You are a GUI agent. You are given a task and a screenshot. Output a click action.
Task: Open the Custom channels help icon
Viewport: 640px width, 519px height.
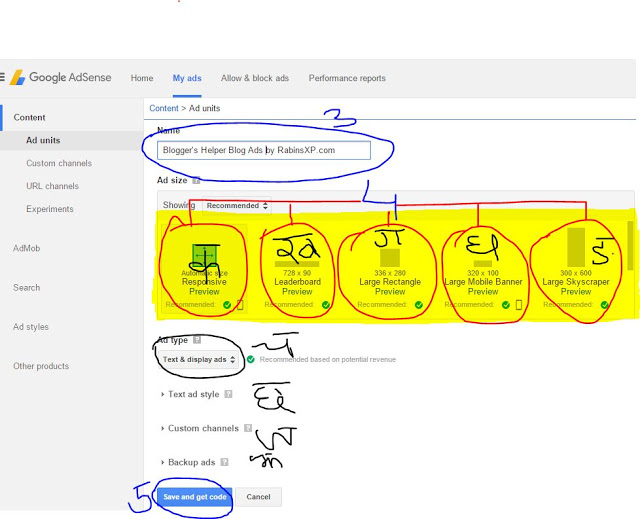248,428
